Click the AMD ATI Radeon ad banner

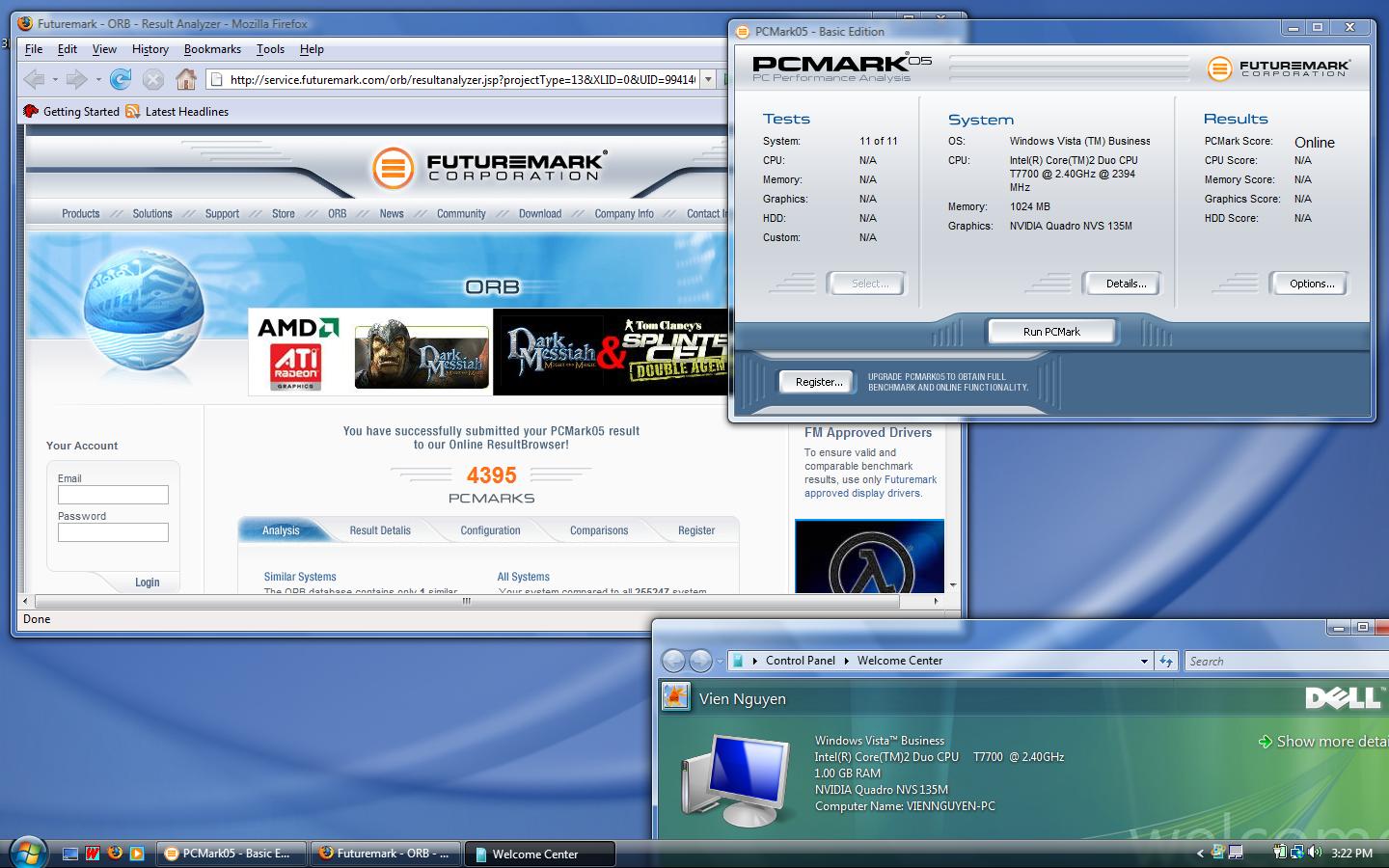(x=297, y=352)
